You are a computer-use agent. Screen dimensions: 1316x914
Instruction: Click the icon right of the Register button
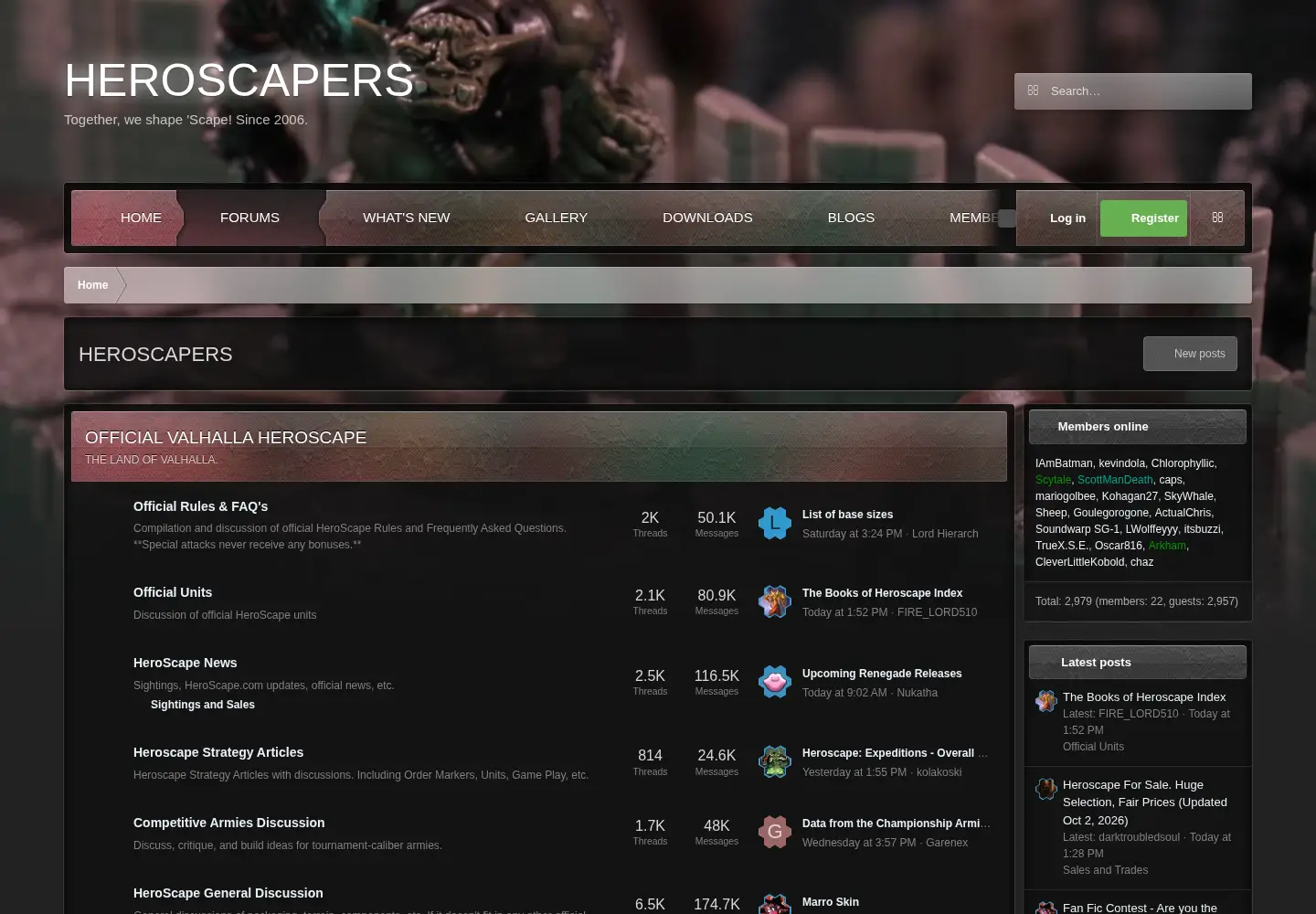pos(1217,218)
